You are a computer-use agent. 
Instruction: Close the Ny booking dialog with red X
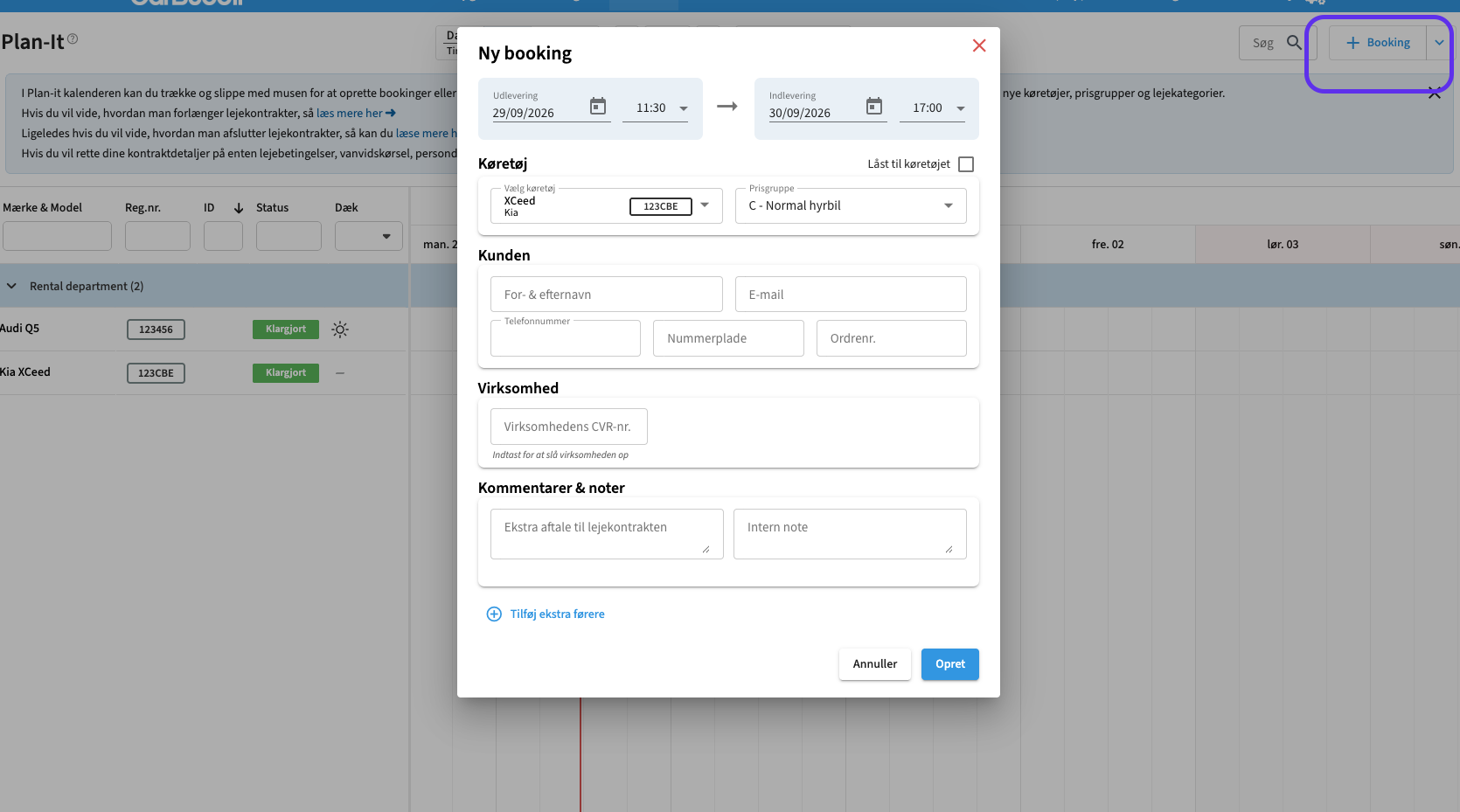[979, 45]
